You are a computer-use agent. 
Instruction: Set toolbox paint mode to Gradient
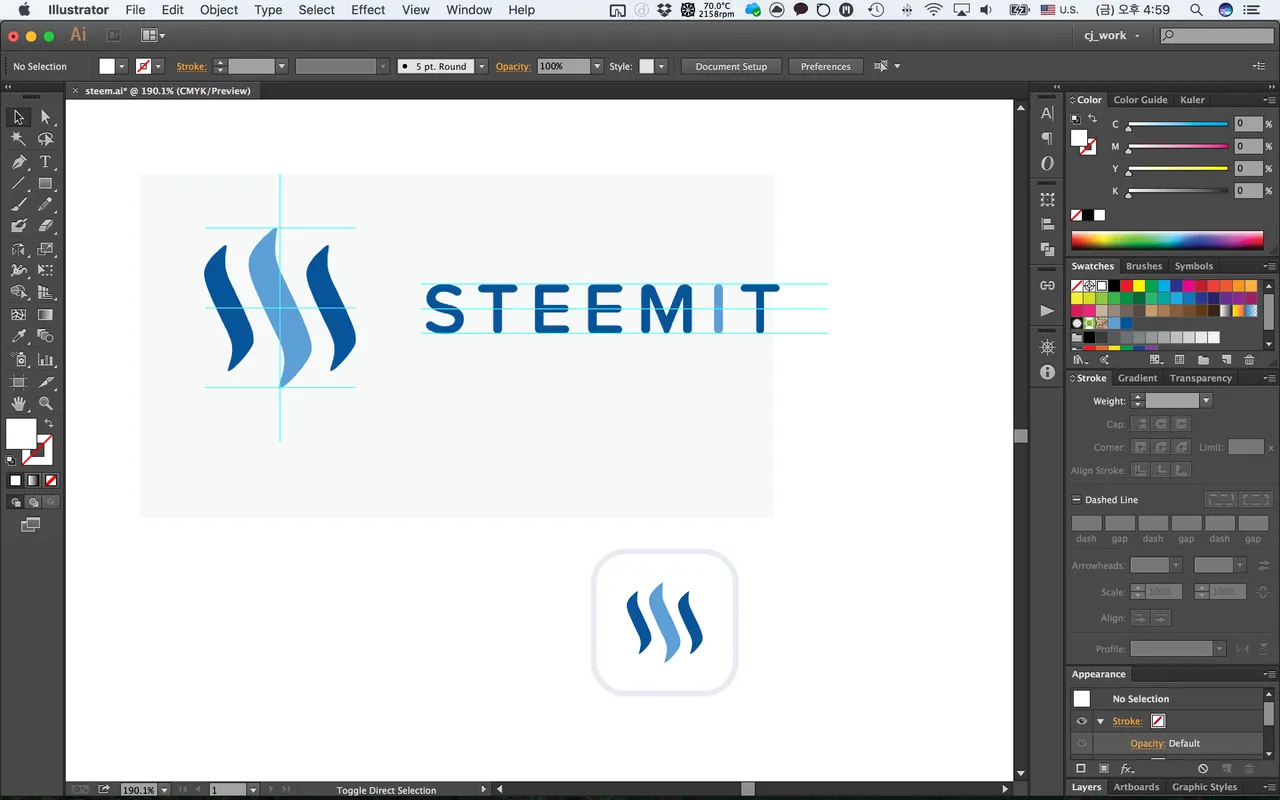(33, 480)
